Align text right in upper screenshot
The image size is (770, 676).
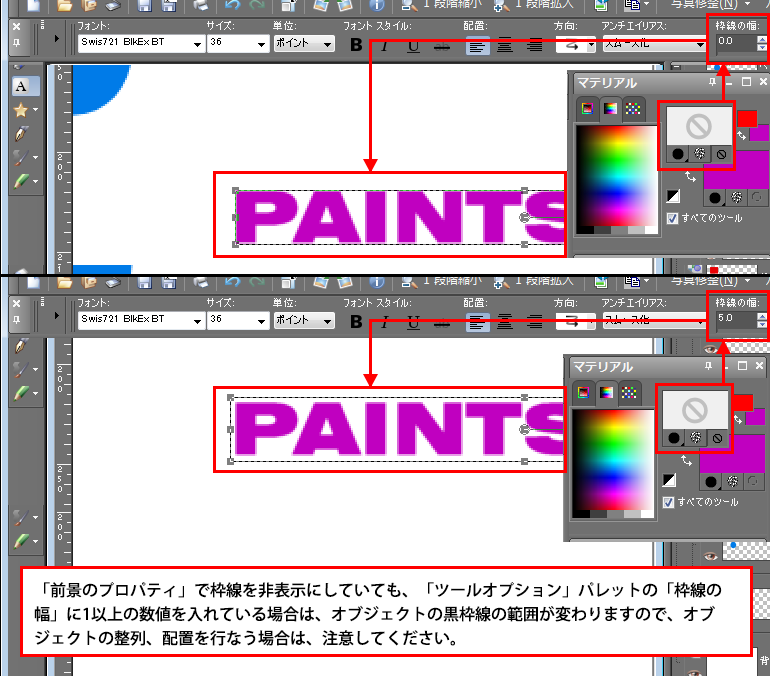pos(535,46)
